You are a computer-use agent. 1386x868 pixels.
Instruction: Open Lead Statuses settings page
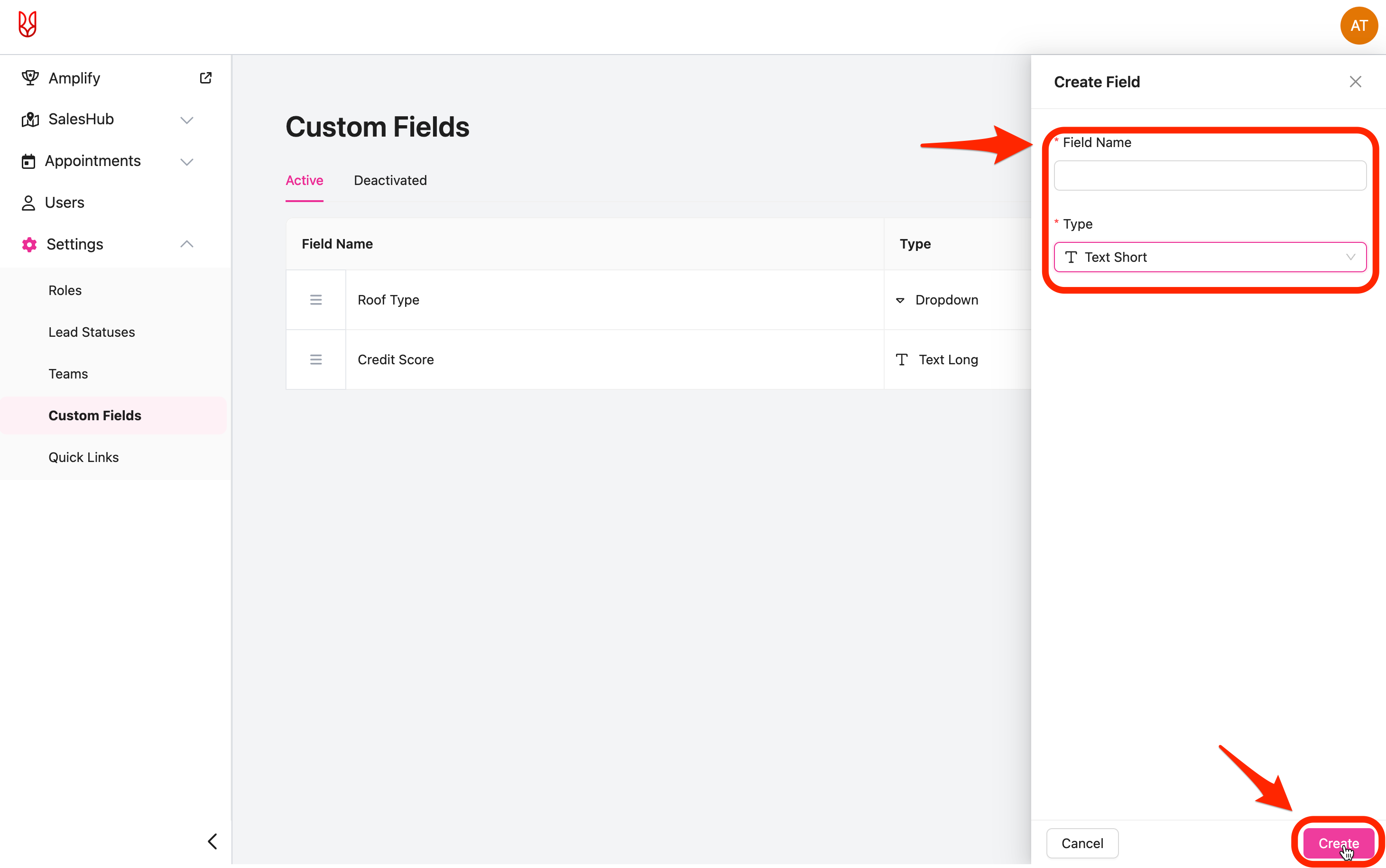point(92,332)
